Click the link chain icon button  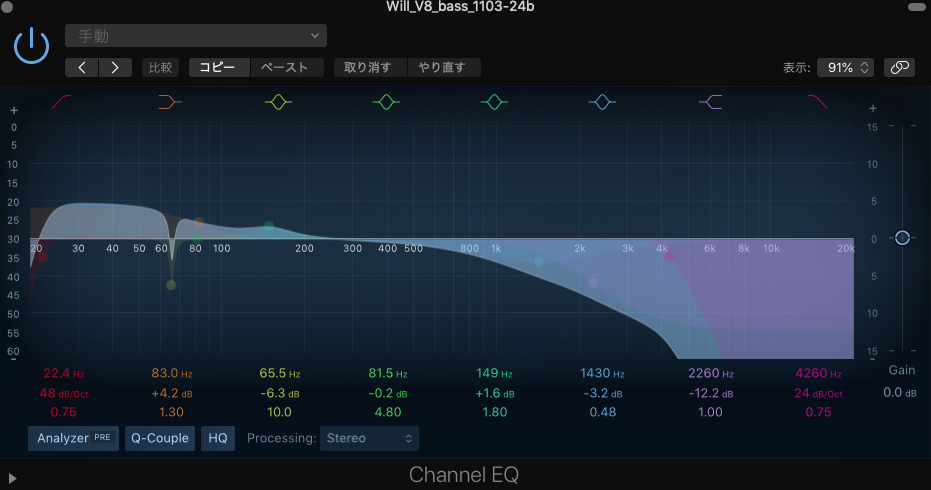click(900, 68)
